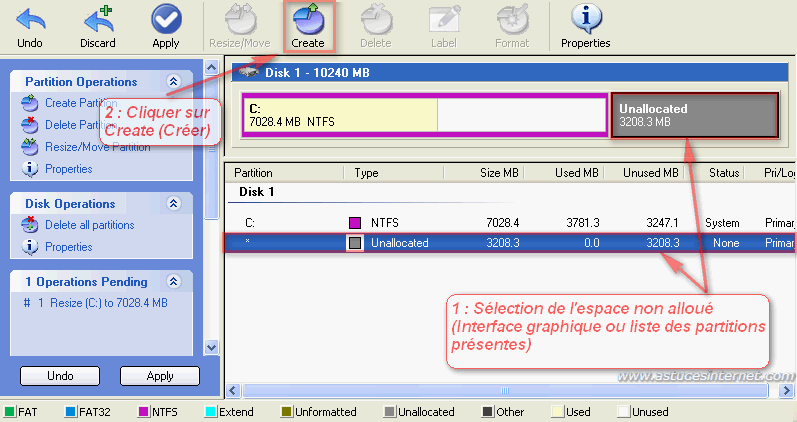Click the Discard toolbar icon
Image resolution: width=797 pixels, height=422 pixels.
98,19
